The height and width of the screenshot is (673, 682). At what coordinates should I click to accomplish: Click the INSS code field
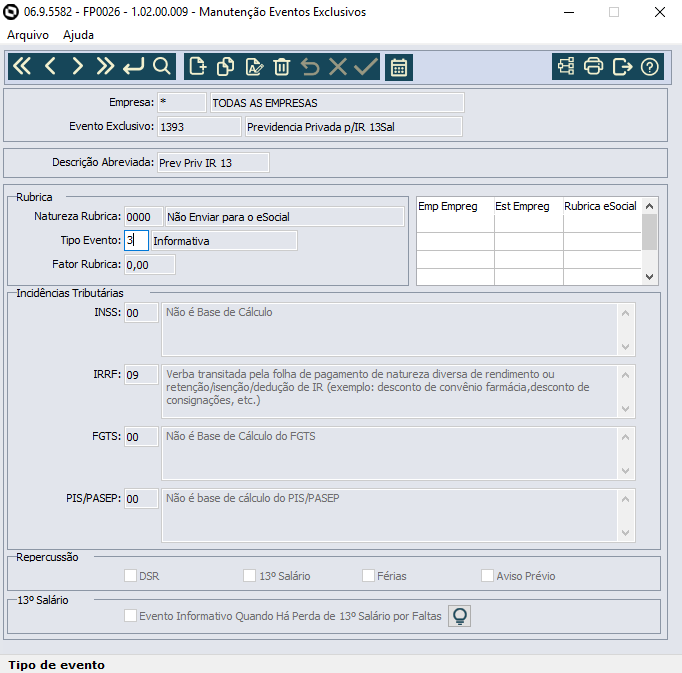click(x=141, y=313)
